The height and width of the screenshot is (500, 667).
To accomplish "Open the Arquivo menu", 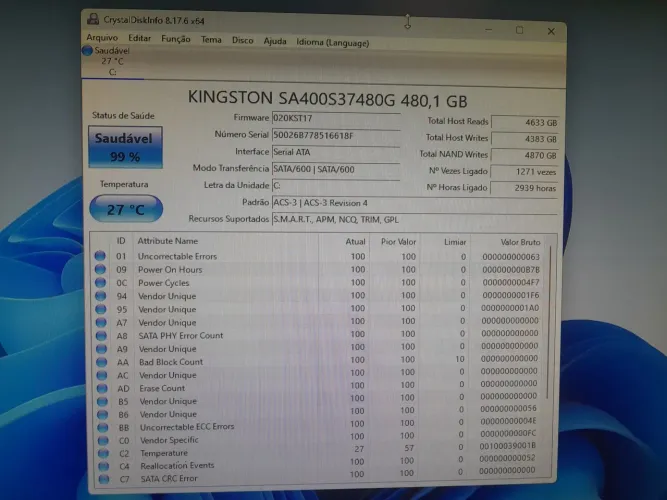I will pyautogui.click(x=102, y=38).
